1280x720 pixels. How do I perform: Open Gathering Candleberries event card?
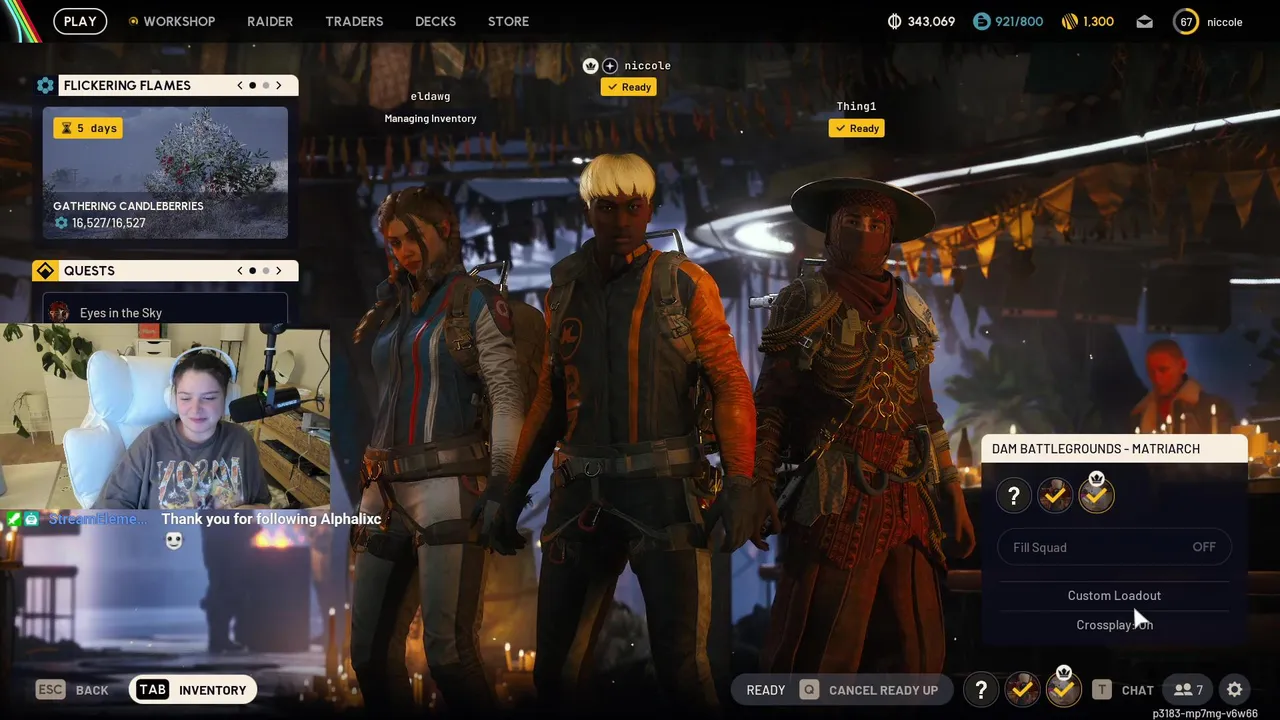165,172
